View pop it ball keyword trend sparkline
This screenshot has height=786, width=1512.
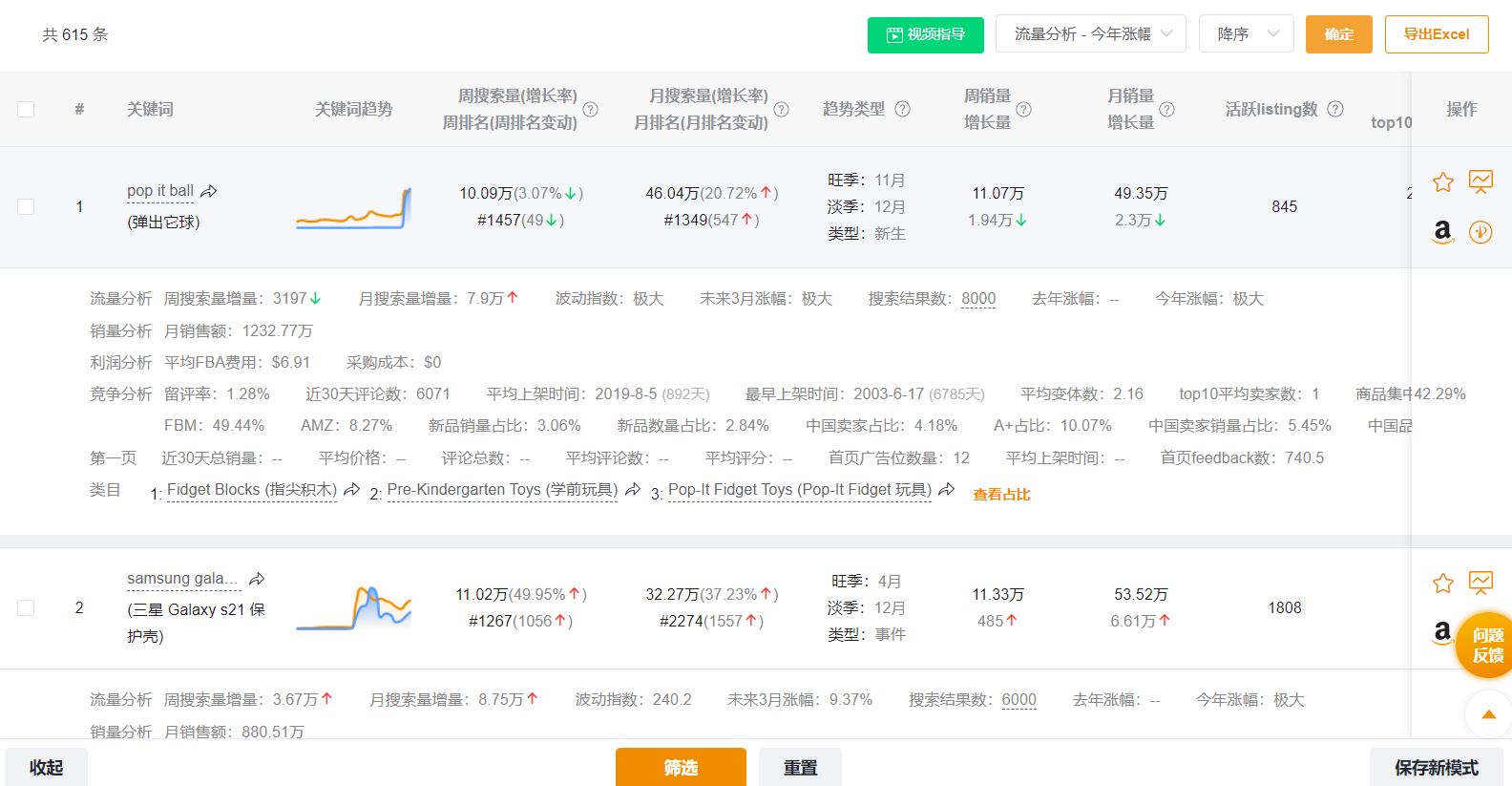point(353,207)
